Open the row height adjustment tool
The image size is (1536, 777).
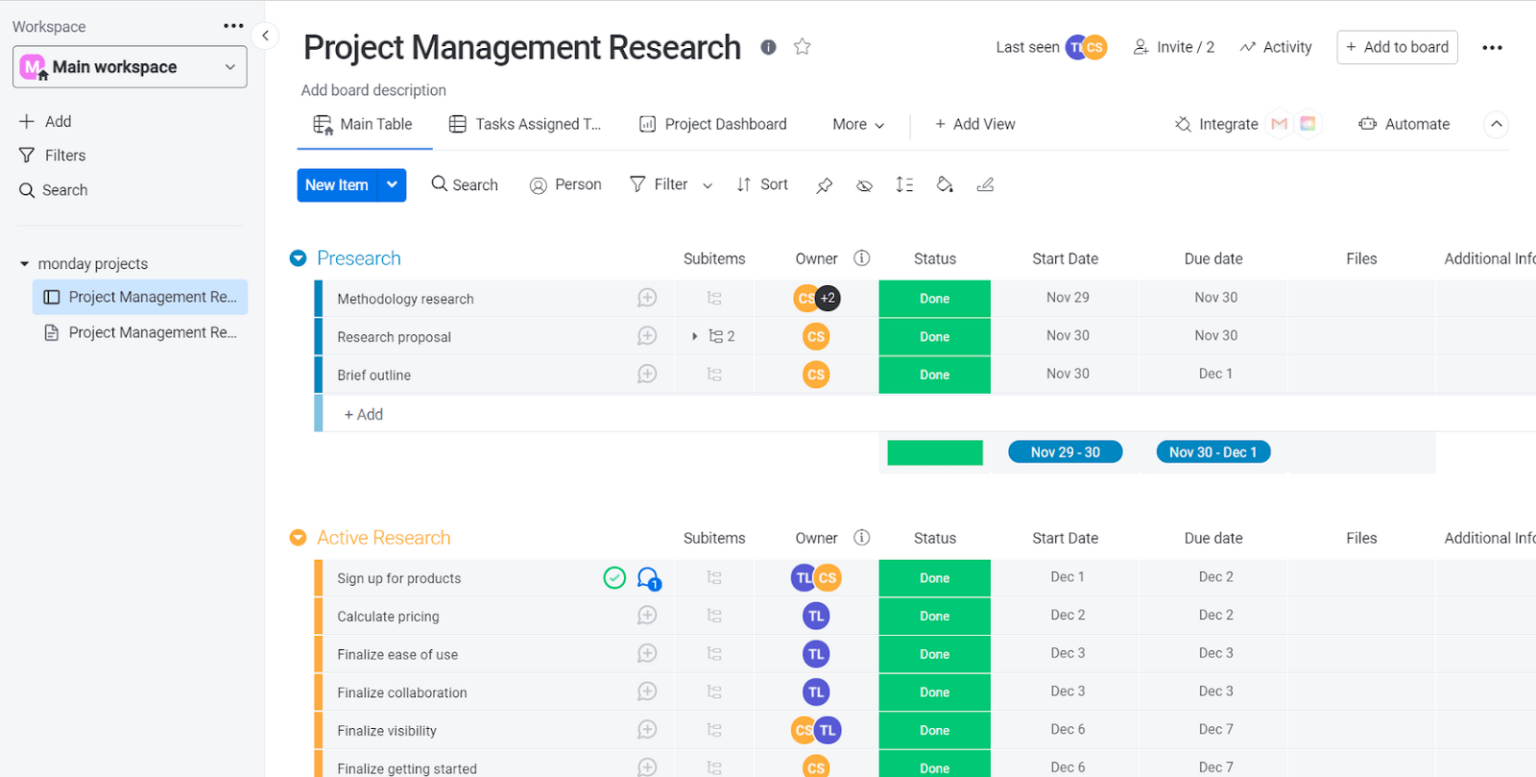(x=905, y=184)
